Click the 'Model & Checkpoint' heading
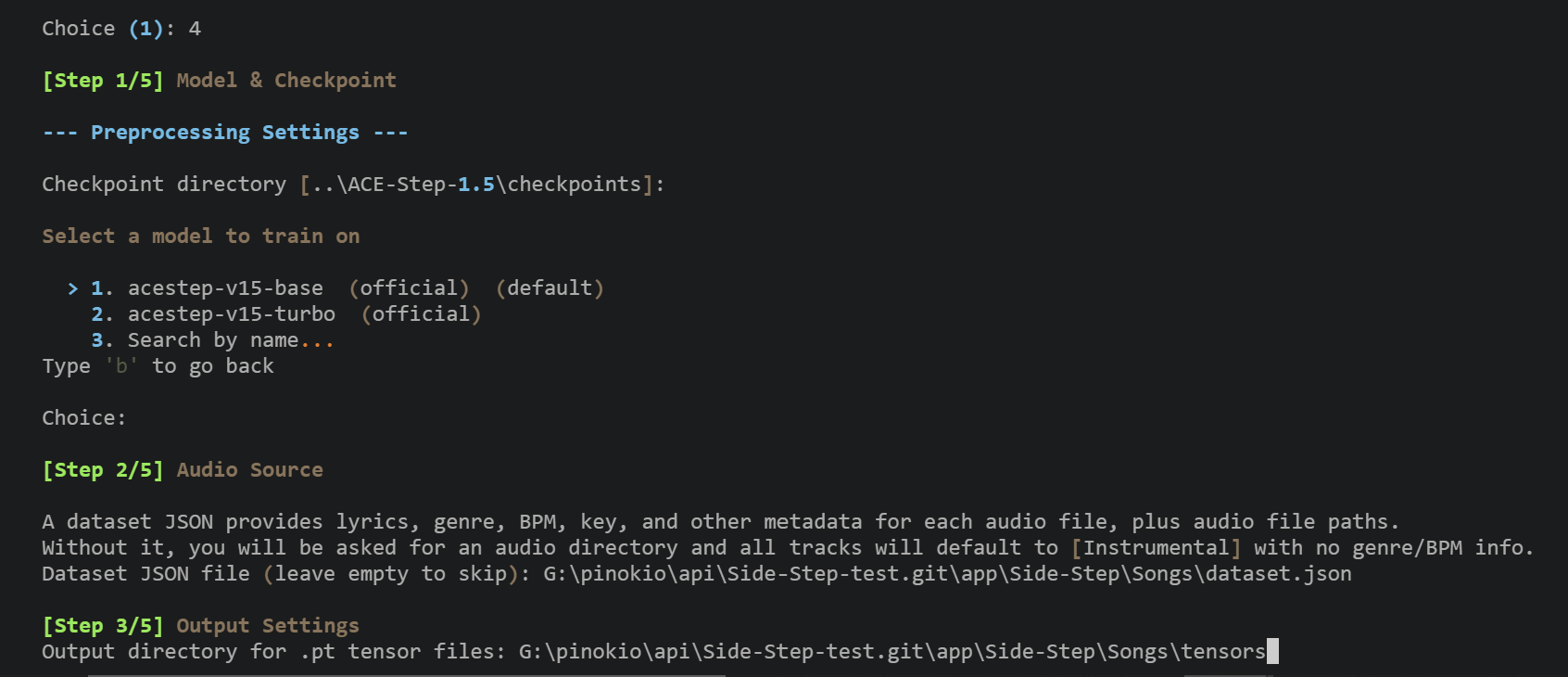1568x677 pixels. click(286, 81)
